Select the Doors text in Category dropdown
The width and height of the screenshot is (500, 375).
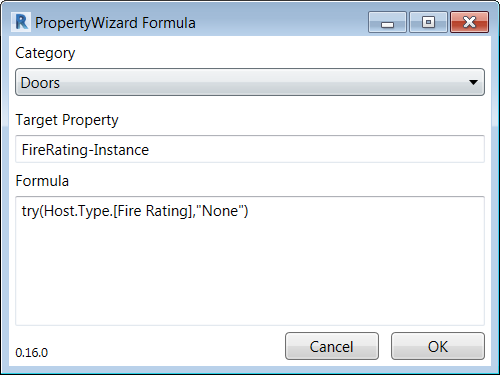coord(40,83)
